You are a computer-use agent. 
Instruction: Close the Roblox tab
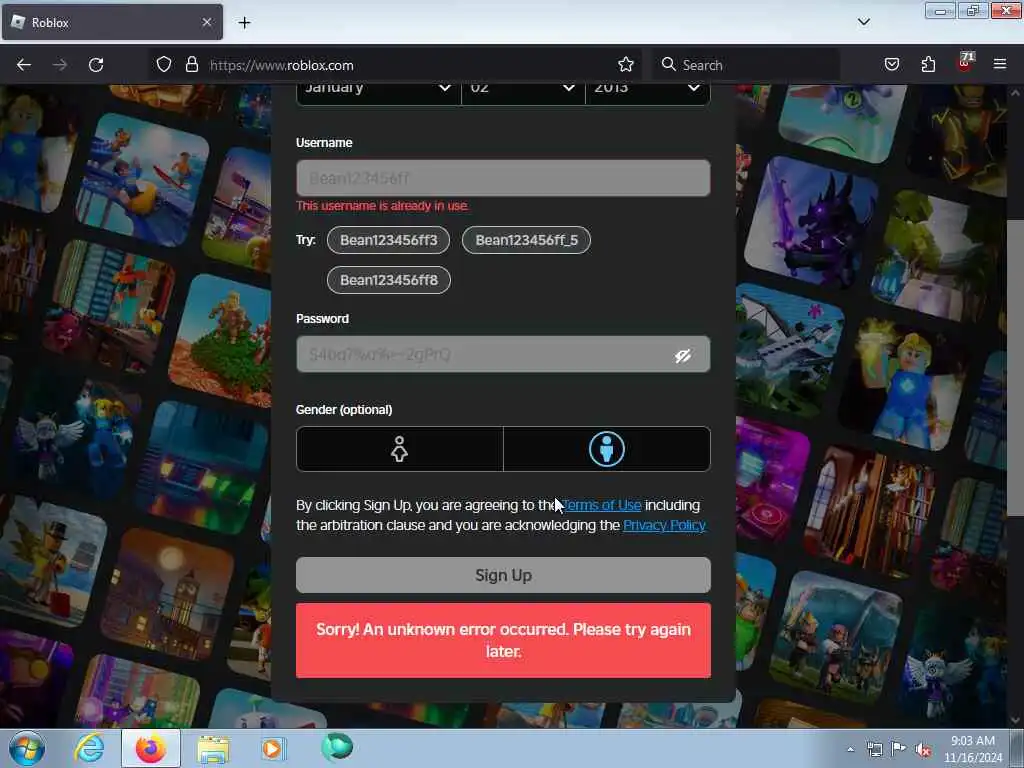206,22
